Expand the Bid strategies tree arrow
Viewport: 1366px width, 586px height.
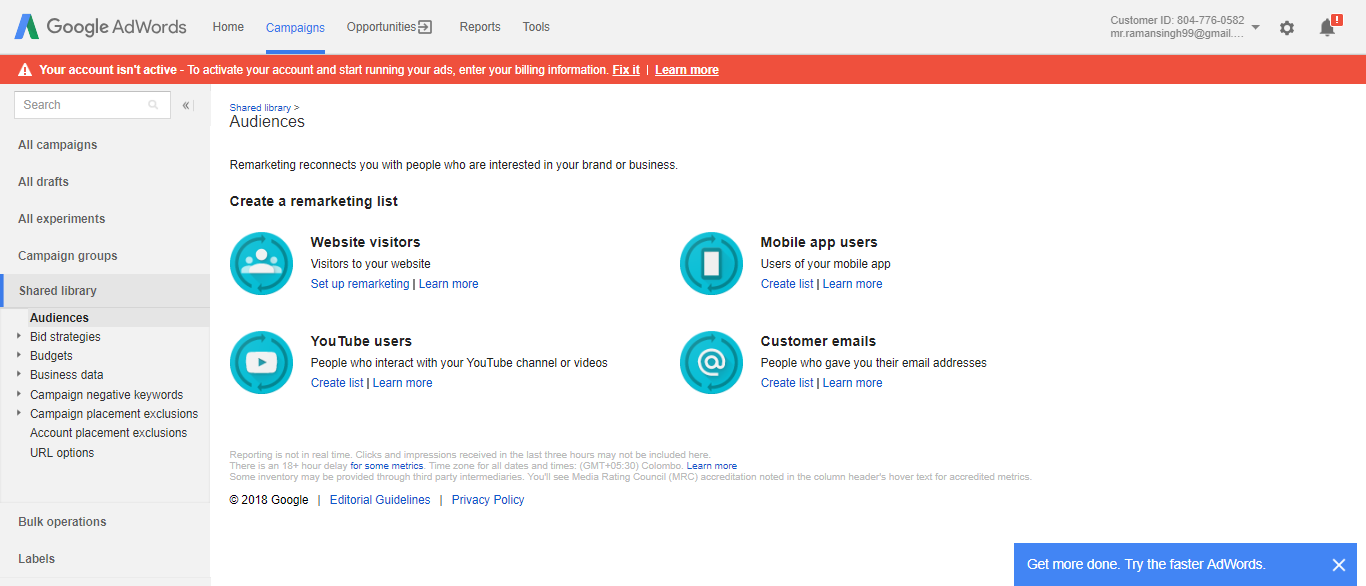click(x=19, y=336)
